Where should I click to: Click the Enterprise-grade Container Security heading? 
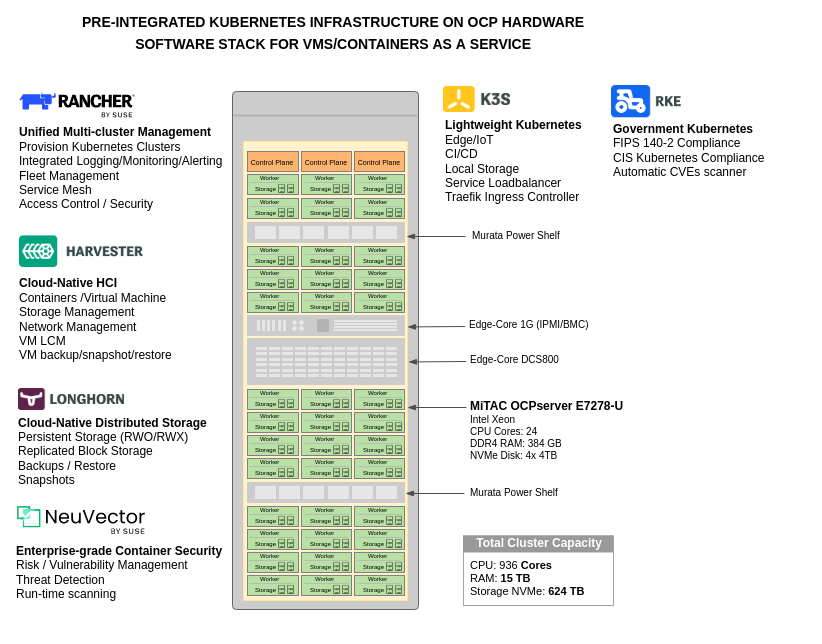(119, 551)
